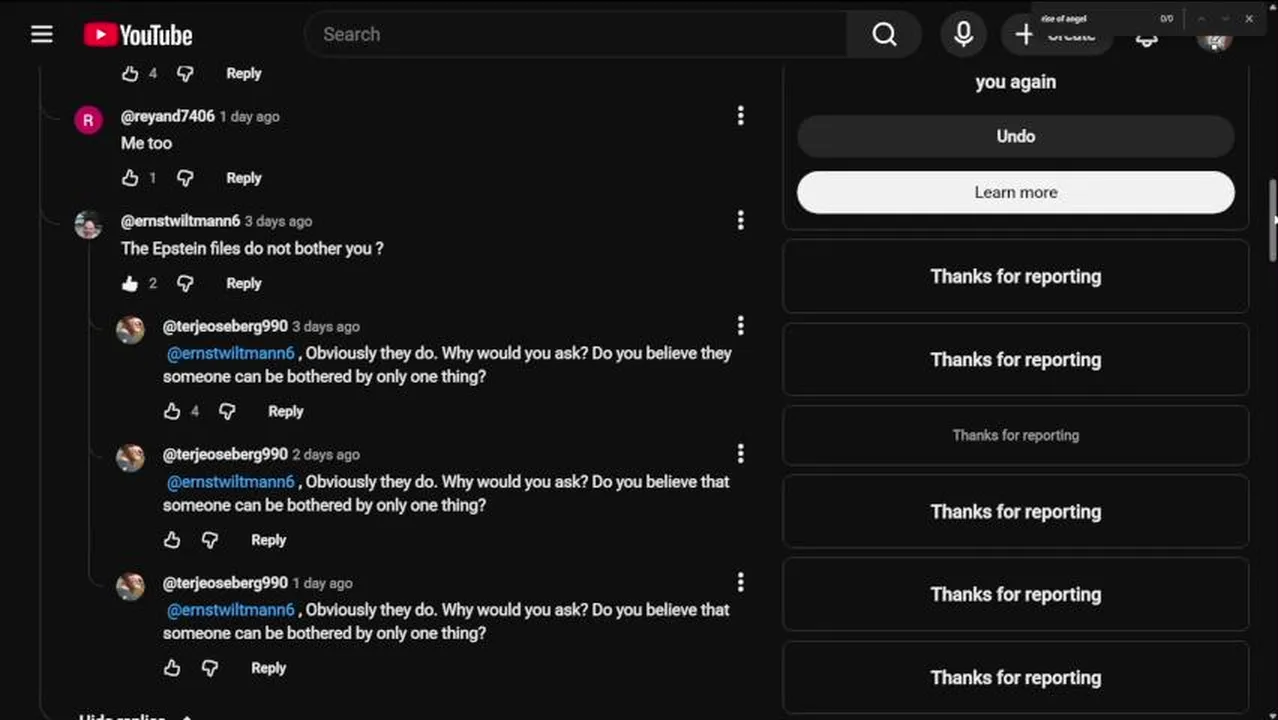Image resolution: width=1278 pixels, height=720 pixels.
Task: Open @reyand7406 username link
Action: click(x=167, y=116)
